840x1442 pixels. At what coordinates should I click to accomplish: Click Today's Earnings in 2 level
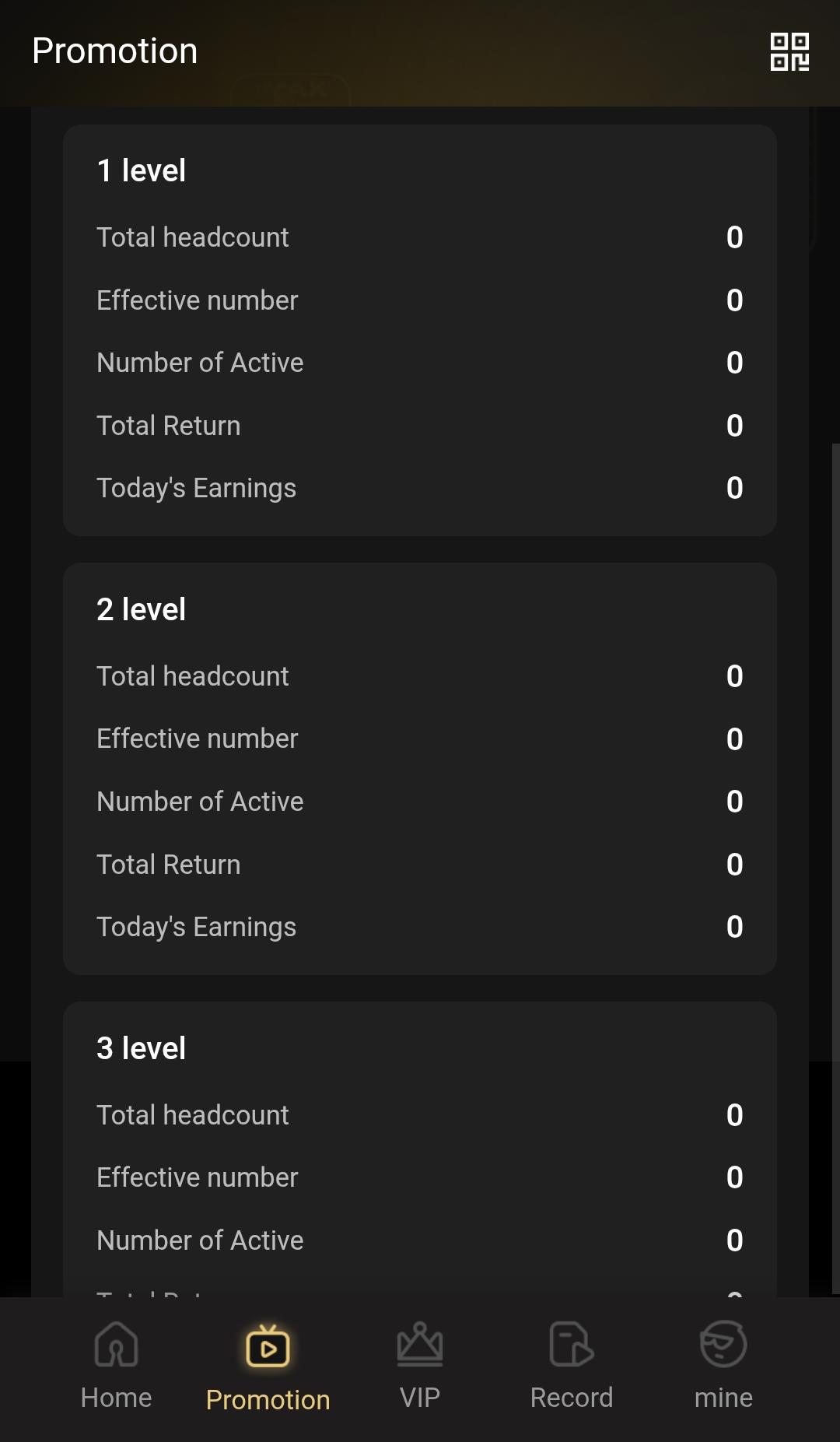(196, 927)
